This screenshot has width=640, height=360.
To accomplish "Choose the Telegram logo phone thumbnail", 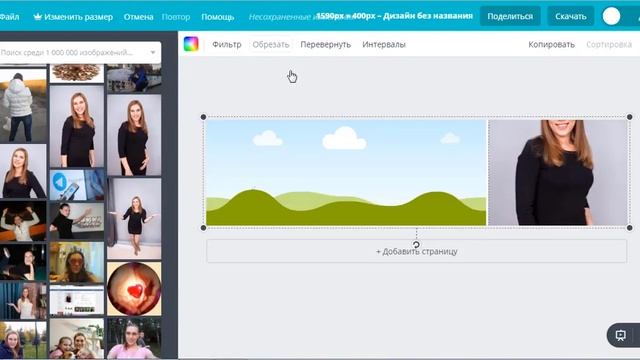I will pos(77,185).
